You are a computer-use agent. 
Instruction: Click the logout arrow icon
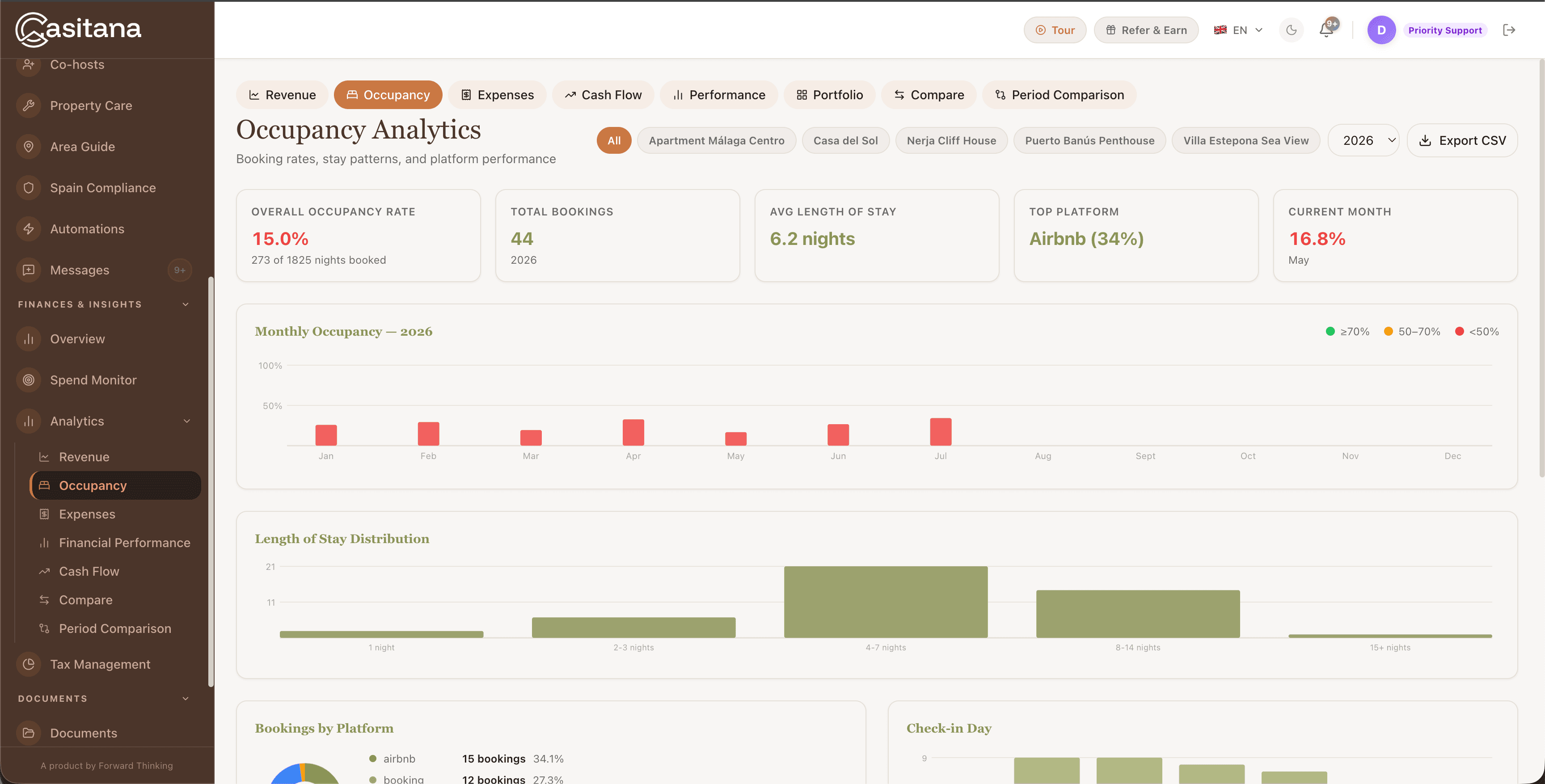[1509, 30]
